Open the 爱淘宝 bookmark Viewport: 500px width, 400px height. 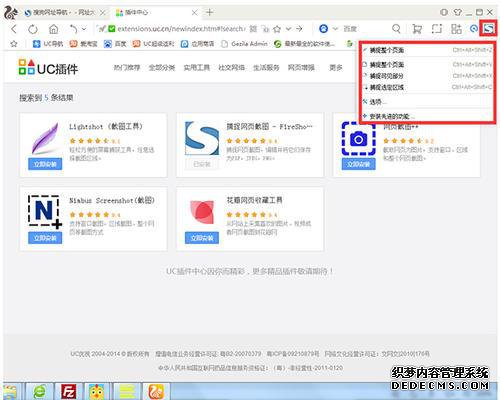pyautogui.click(x=83, y=44)
